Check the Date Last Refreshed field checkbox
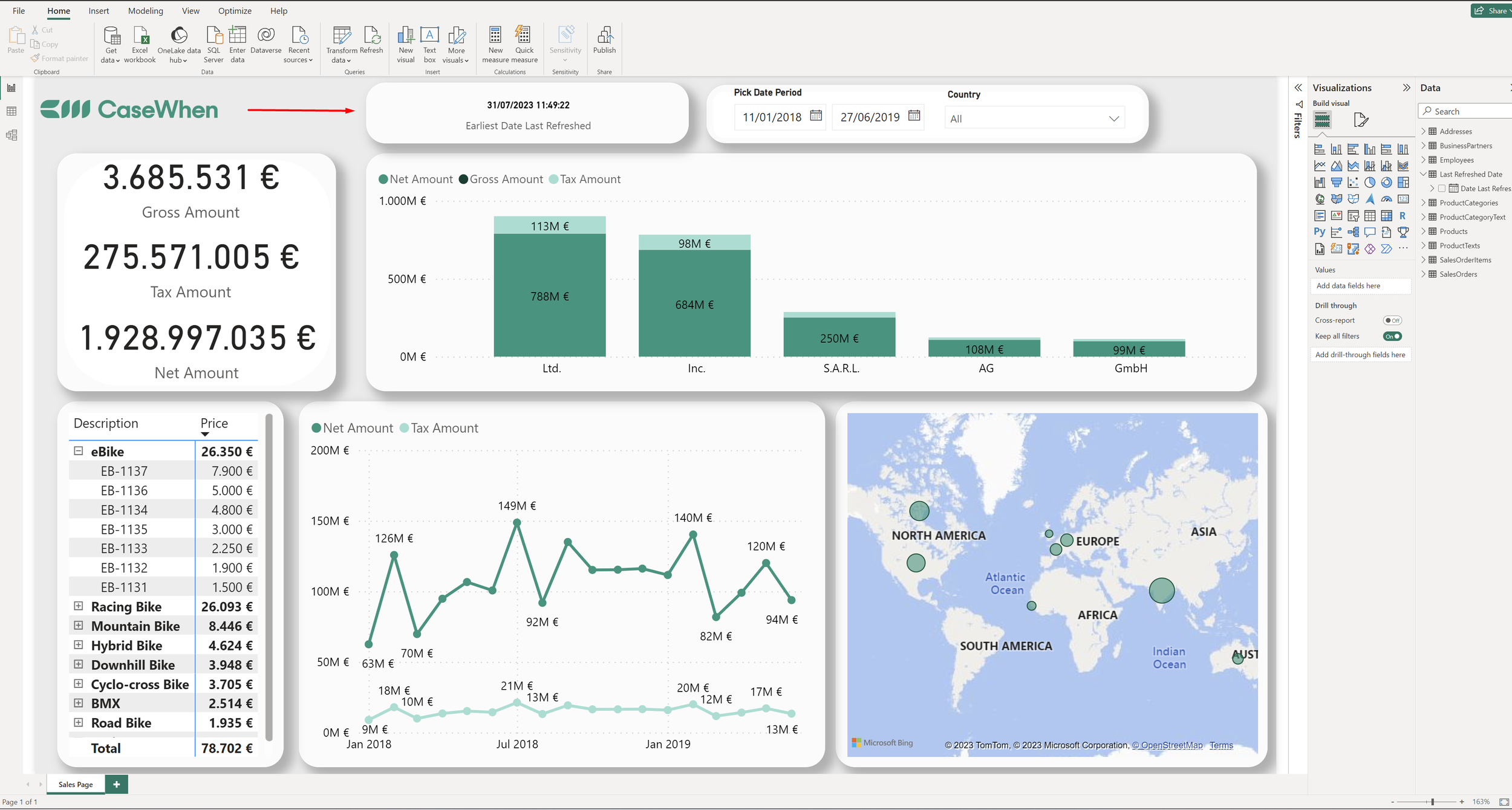The image size is (1512, 810). click(x=1442, y=189)
